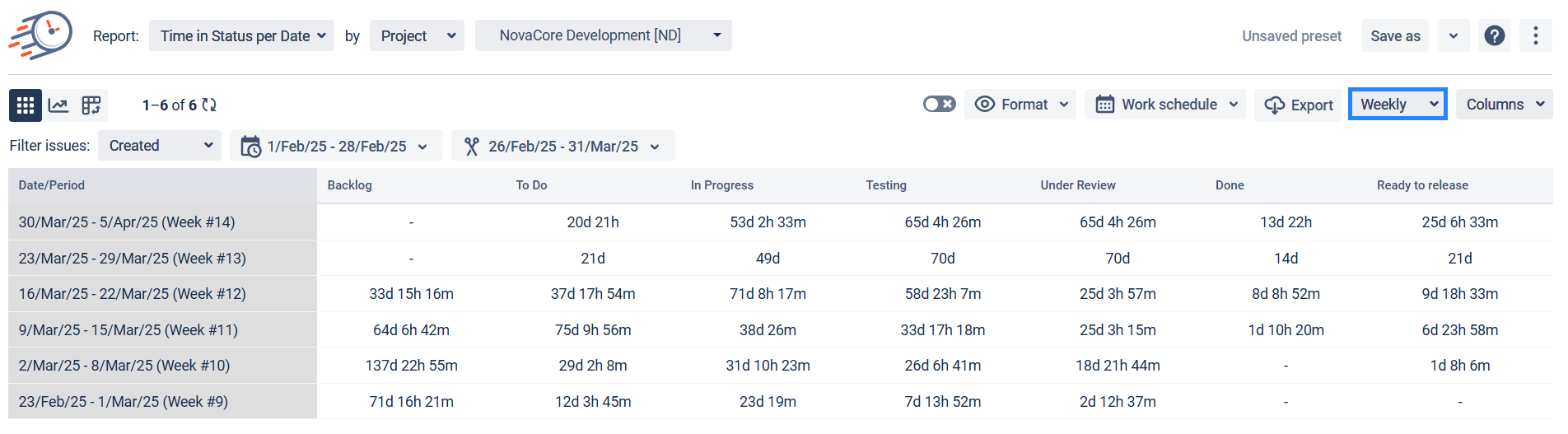The width and height of the screenshot is (1568, 434).
Task: Toggle the switch beside Format
Action: click(940, 105)
